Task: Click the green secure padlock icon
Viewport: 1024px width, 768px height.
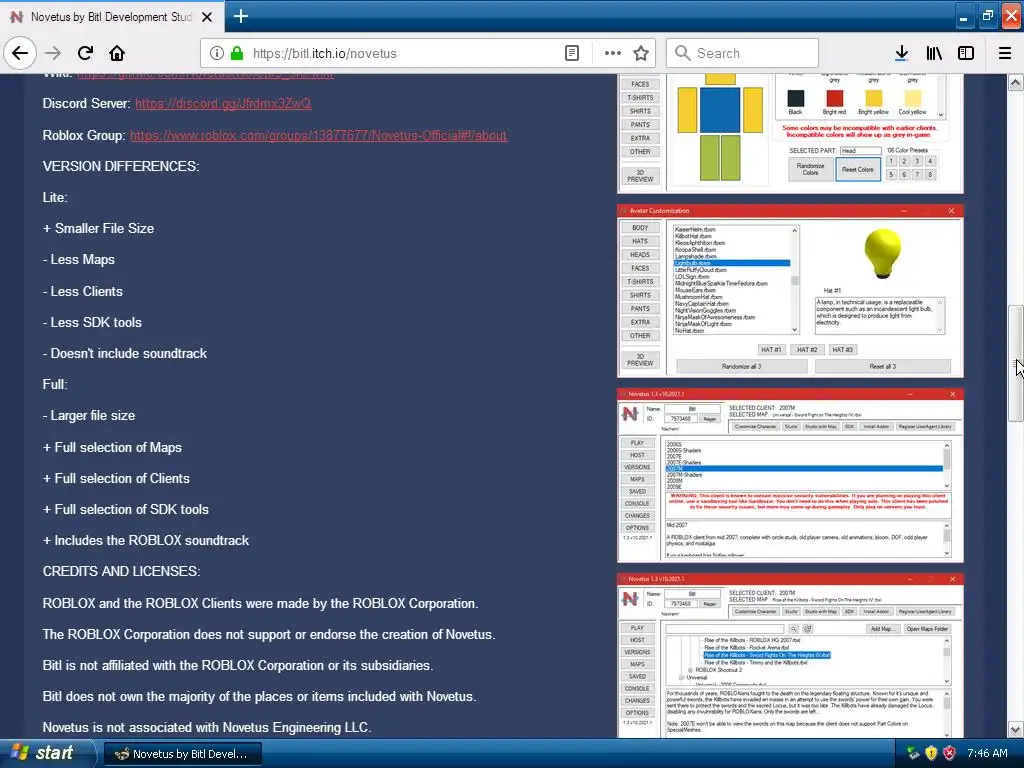Action: [x=237, y=54]
